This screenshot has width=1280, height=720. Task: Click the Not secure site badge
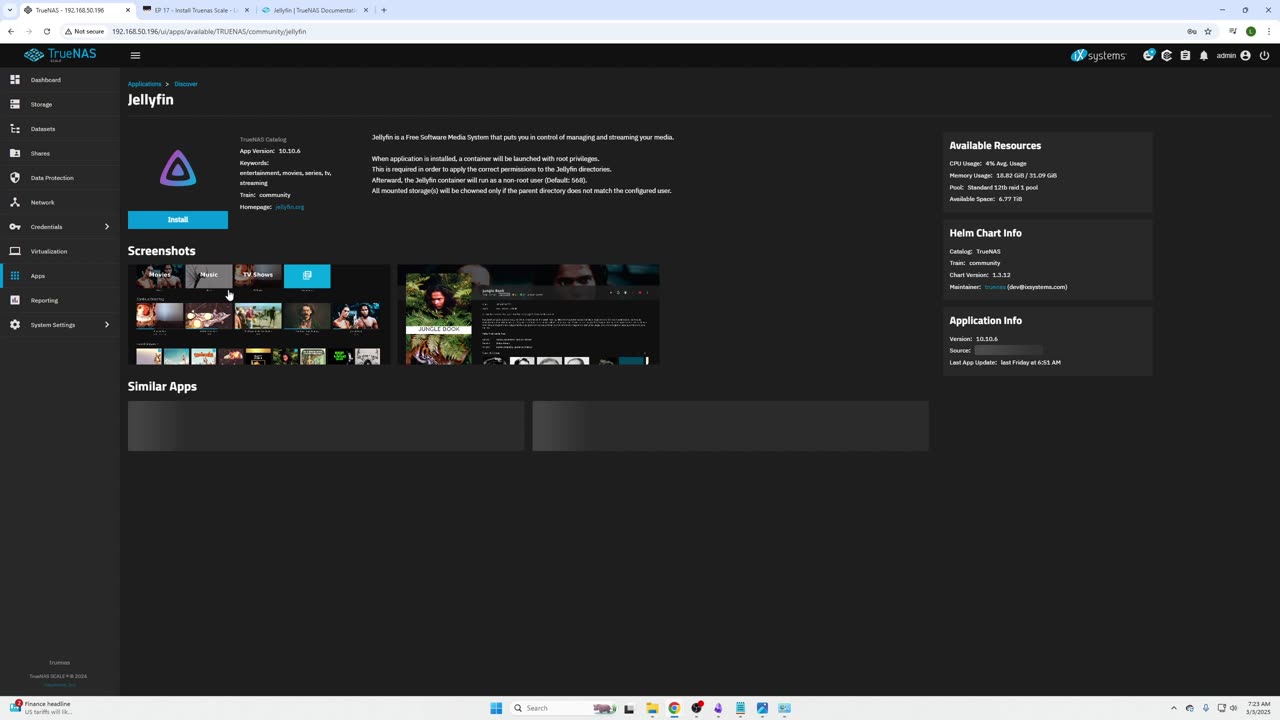tap(84, 31)
